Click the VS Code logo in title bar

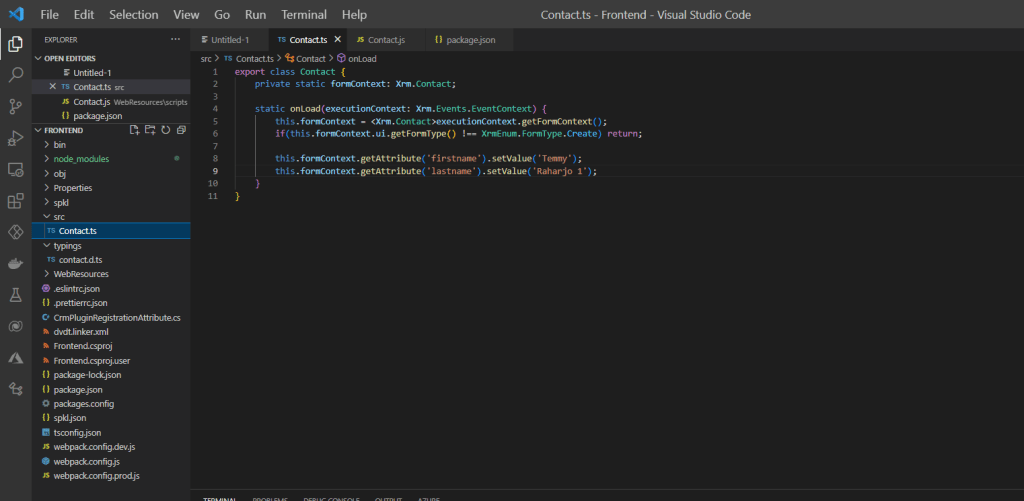coord(17,14)
